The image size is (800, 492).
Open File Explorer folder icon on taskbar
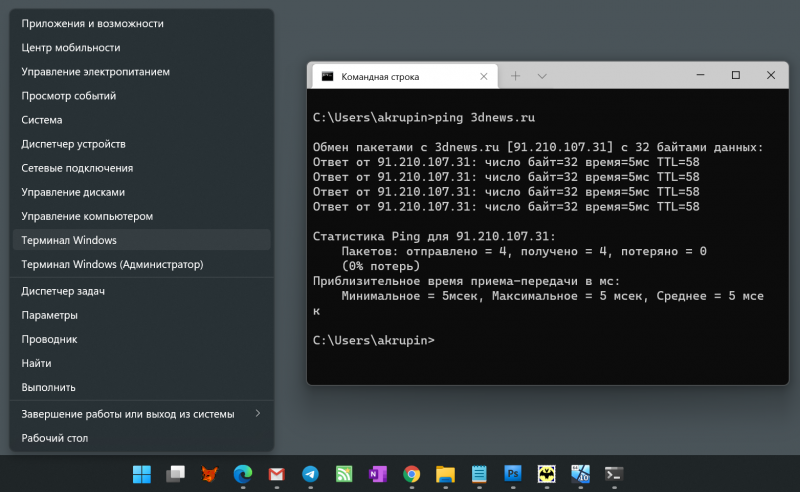pos(446,474)
